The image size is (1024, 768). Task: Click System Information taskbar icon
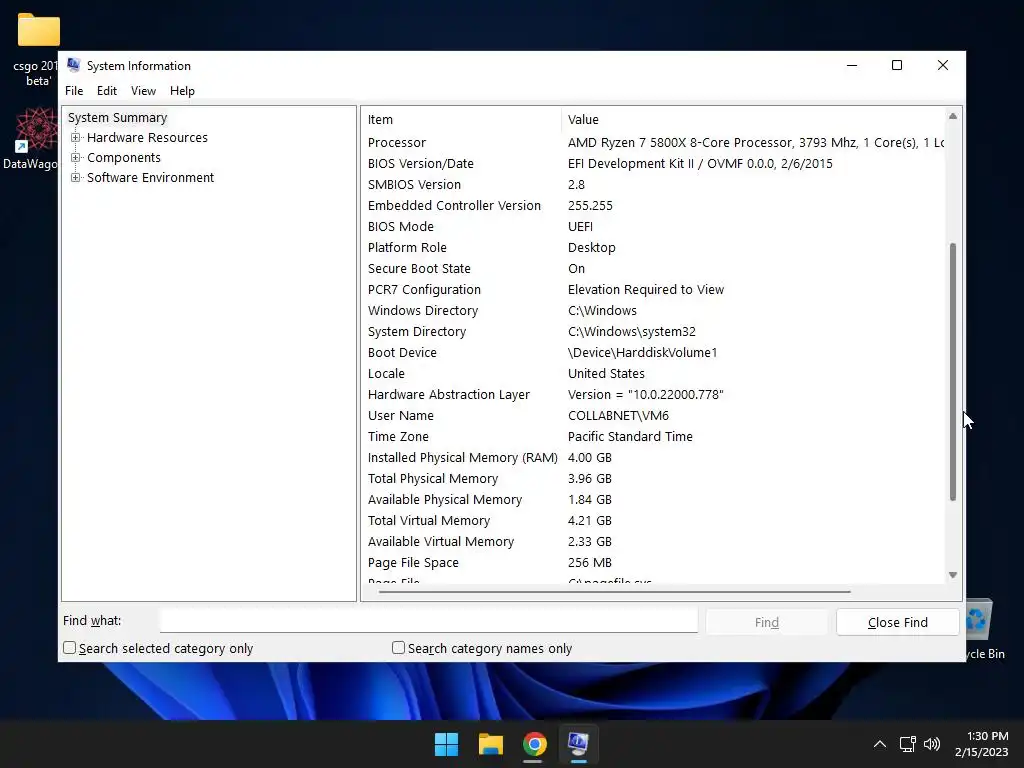coord(578,744)
